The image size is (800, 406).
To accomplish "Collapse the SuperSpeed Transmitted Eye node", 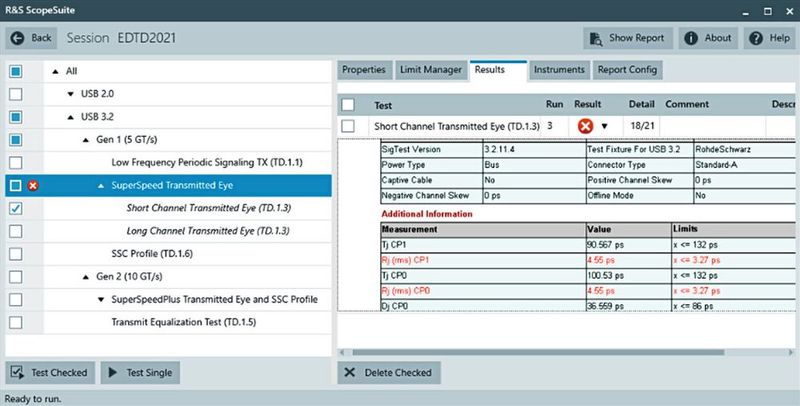I will [x=101, y=186].
